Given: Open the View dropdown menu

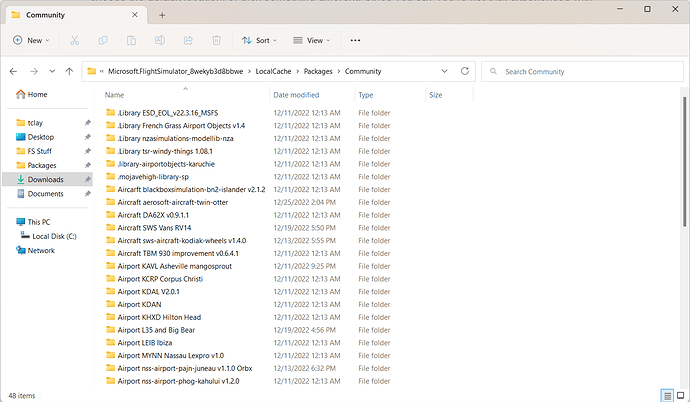Looking at the screenshot, I should pyautogui.click(x=312, y=40).
